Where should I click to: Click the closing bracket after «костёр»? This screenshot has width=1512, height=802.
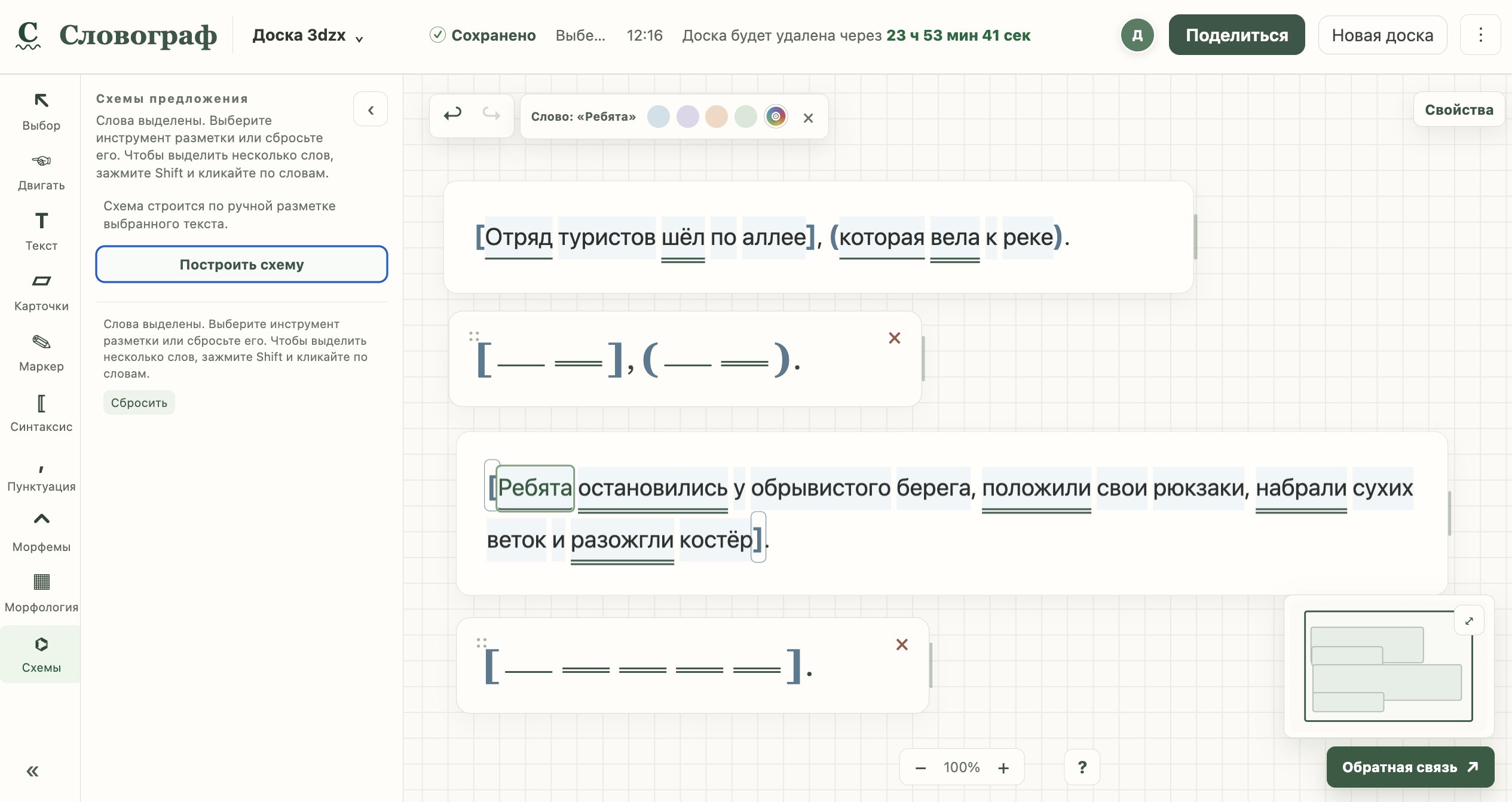[x=758, y=538]
